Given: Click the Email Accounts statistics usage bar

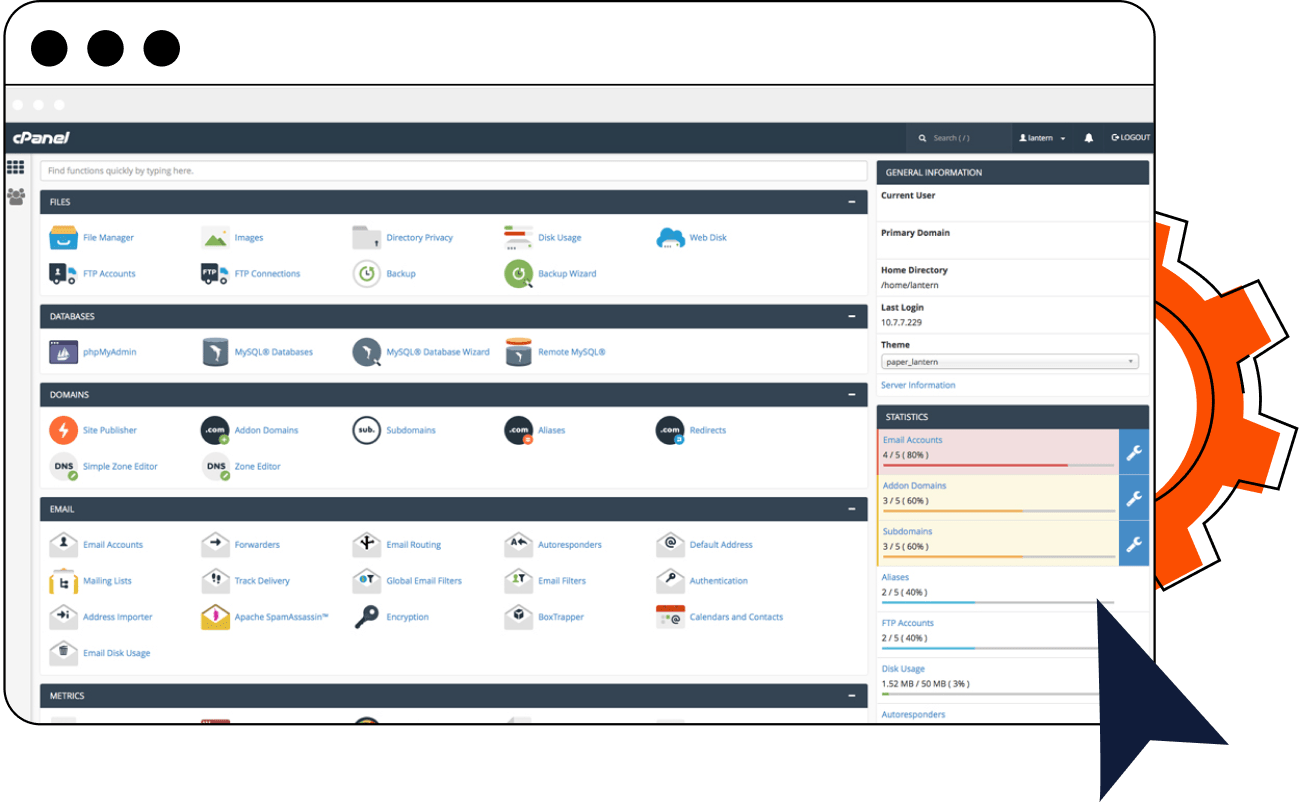Looking at the screenshot, I should click(x=998, y=465).
